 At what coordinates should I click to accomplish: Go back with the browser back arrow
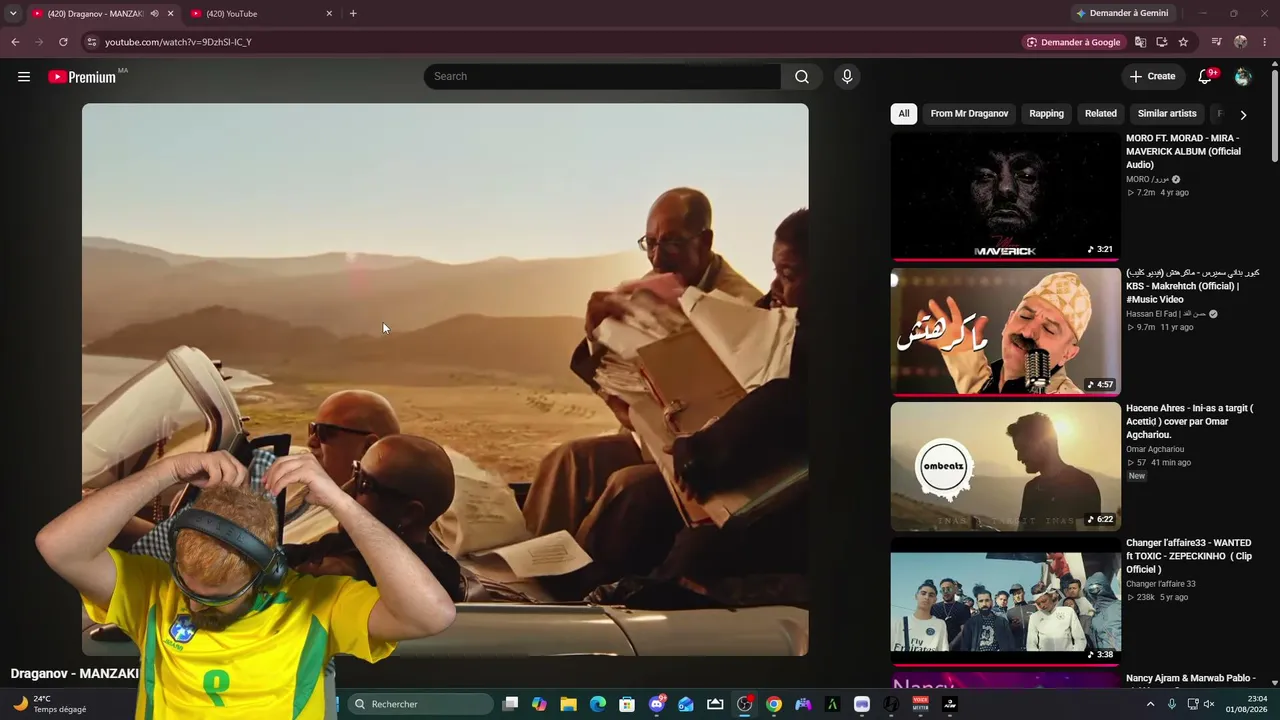click(15, 42)
